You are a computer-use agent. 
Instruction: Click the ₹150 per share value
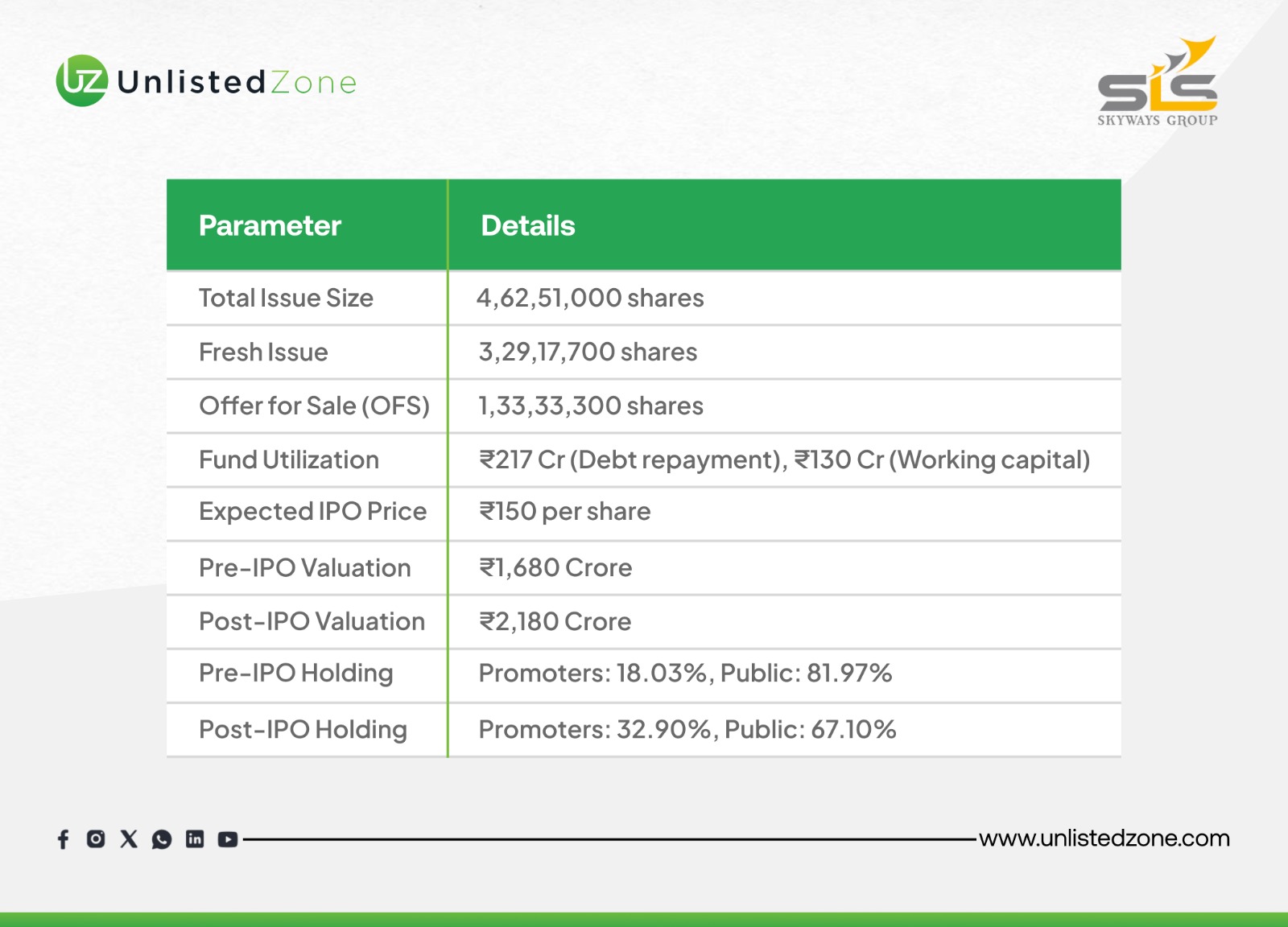(564, 512)
